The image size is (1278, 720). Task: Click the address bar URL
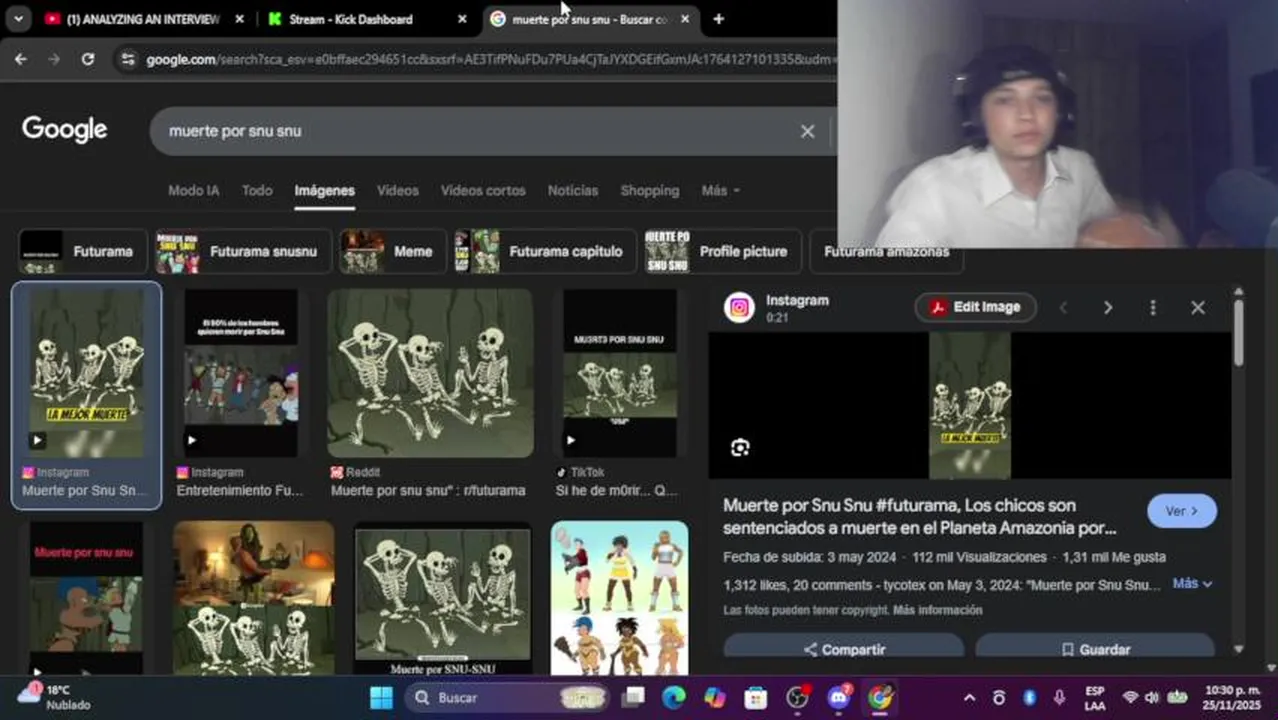(490, 59)
